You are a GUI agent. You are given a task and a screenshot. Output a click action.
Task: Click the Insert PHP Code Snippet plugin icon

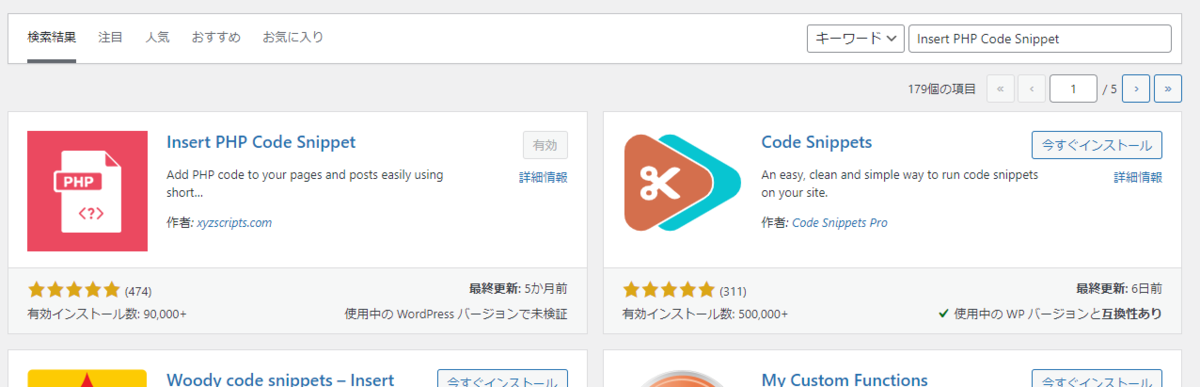pyautogui.click(x=87, y=191)
